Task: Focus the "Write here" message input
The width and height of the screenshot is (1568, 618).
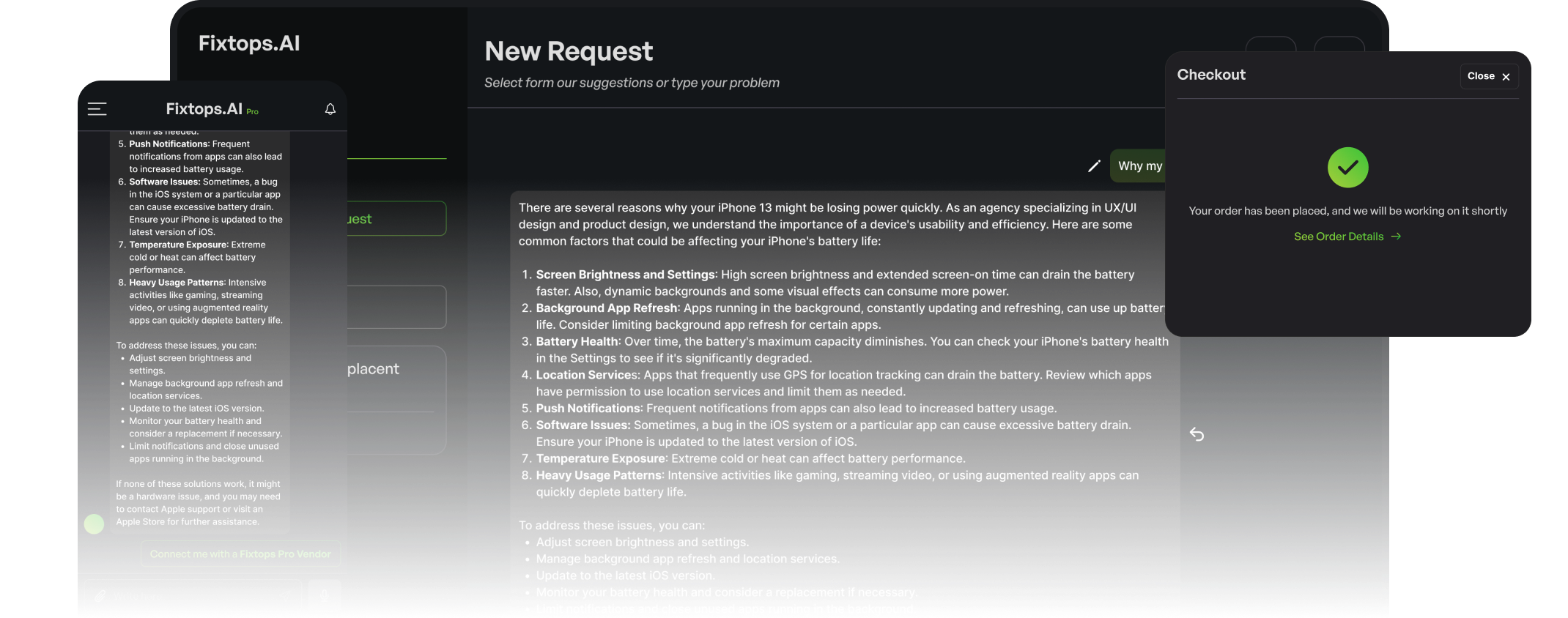Action: (x=191, y=596)
